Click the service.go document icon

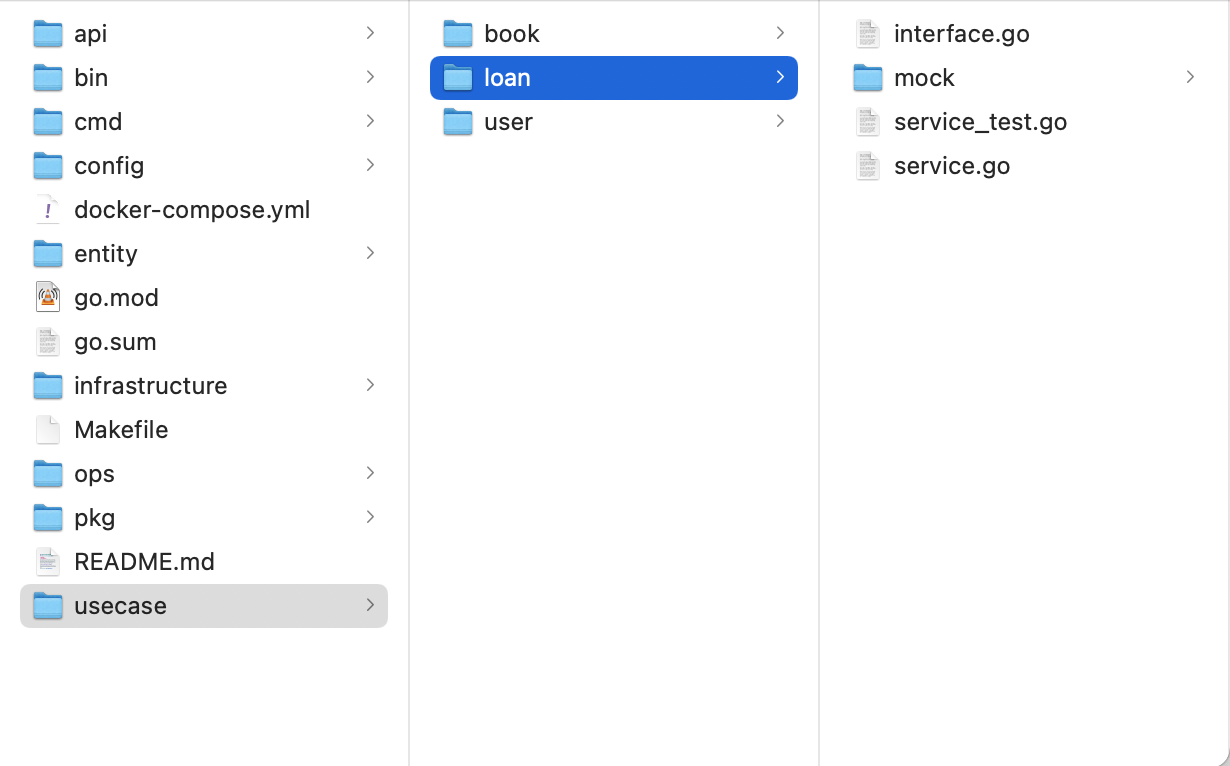coord(868,166)
